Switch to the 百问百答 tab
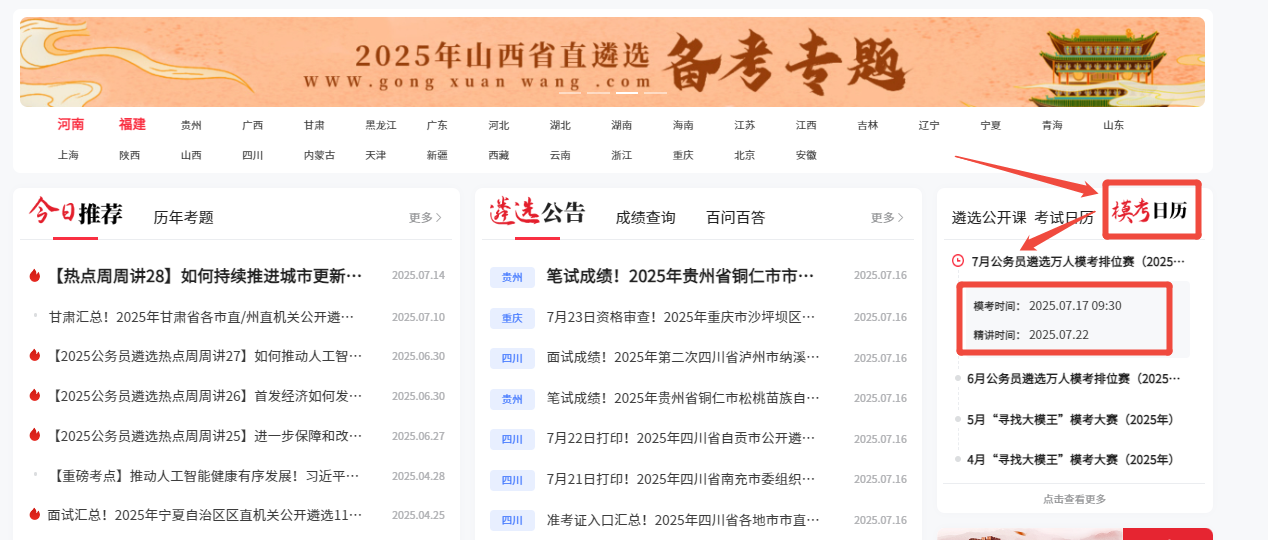The width and height of the screenshot is (1268, 540). [735, 218]
